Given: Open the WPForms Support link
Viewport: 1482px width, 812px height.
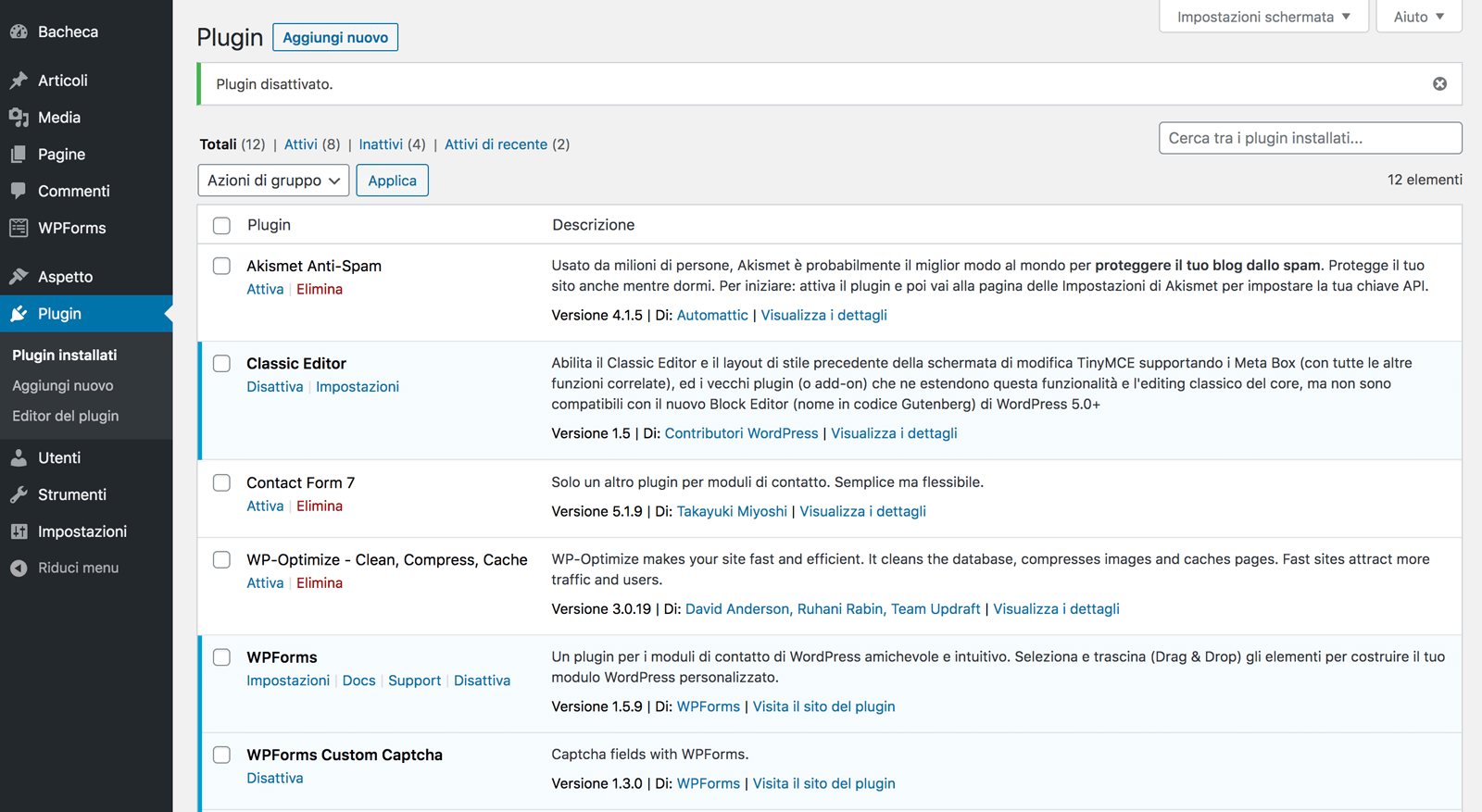Looking at the screenshot, I should pos(415,681).
